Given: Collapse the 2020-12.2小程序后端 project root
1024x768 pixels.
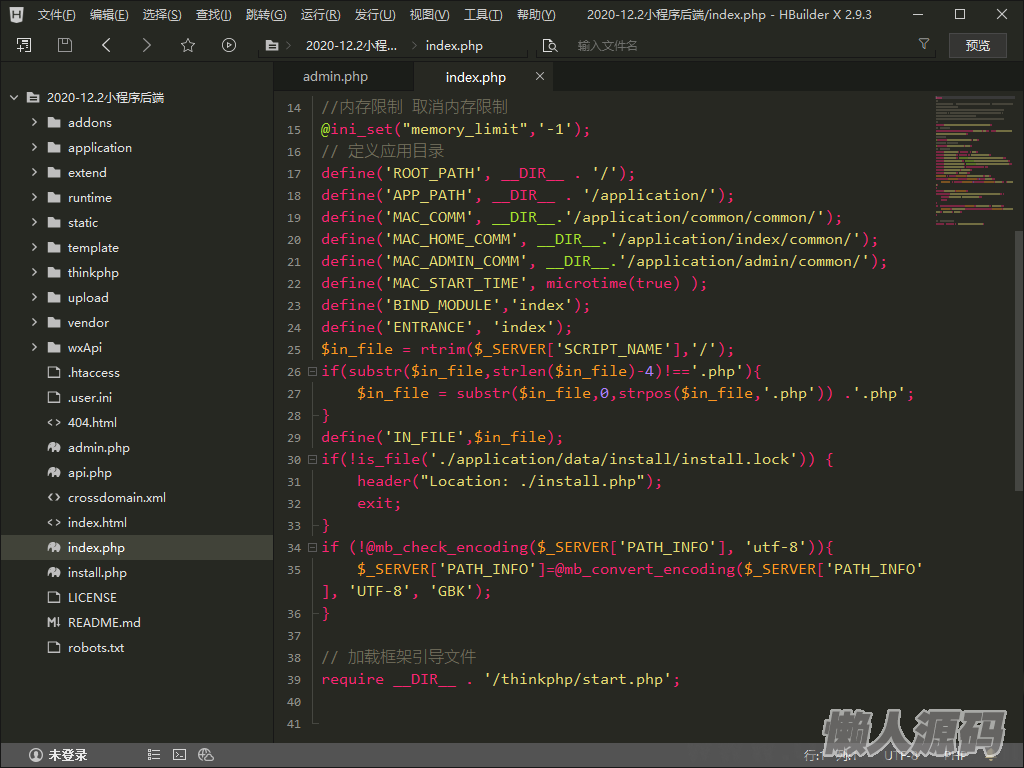Looking at the screenshot, I should [14, 98].
